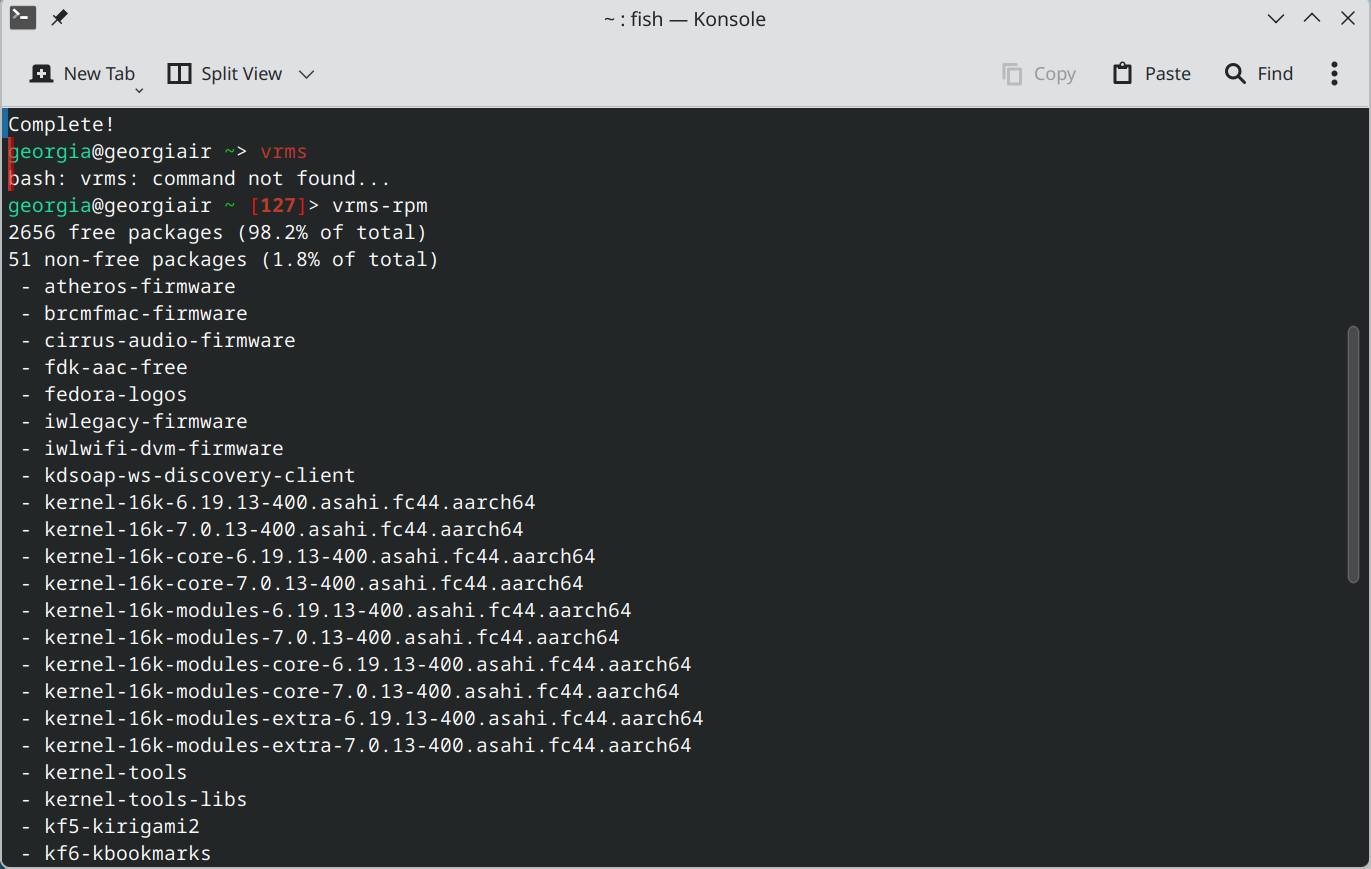The width and height of the screenshot is (1371, 869).
Task: Click the Find magnifier icon
Action: pyautogui.click(x=1236, y=73)
